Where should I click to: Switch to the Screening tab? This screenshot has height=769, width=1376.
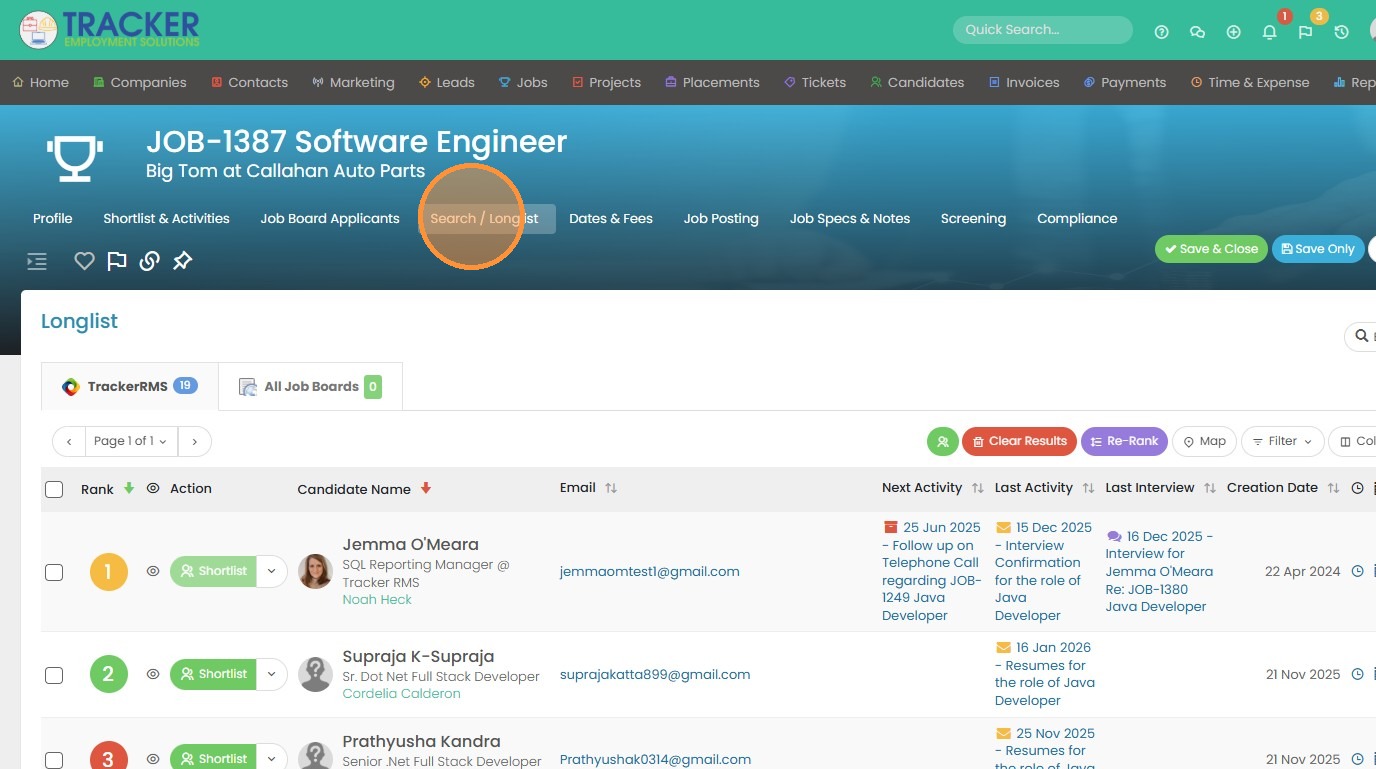[x=973, y=218]
